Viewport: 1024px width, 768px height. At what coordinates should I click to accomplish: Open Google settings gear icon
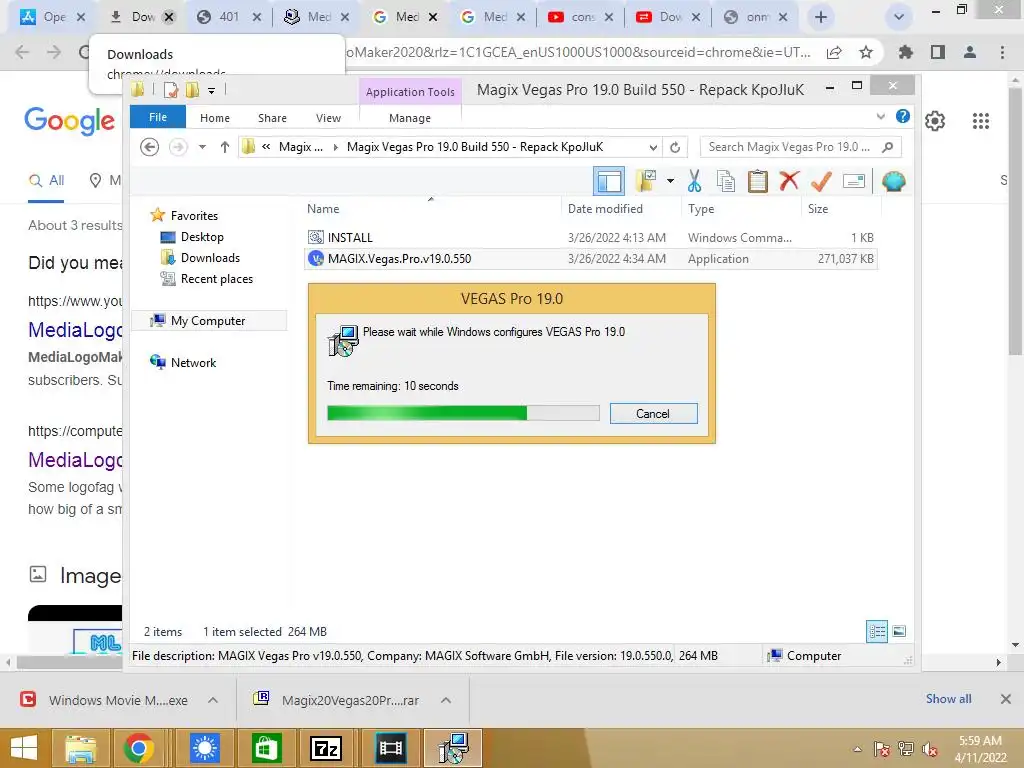click(x=935, y=121)
